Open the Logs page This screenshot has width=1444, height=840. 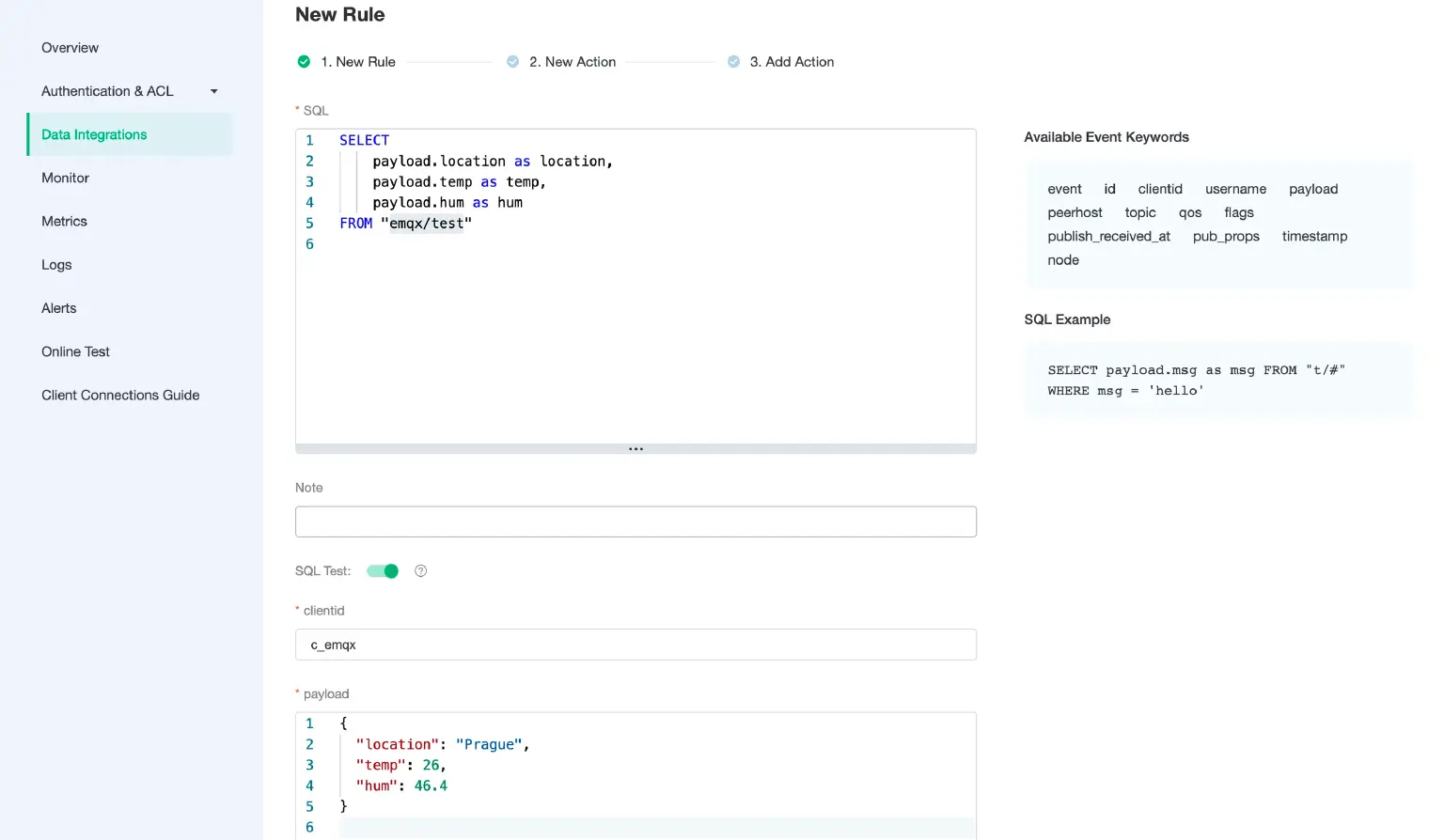tap(56, 265)
